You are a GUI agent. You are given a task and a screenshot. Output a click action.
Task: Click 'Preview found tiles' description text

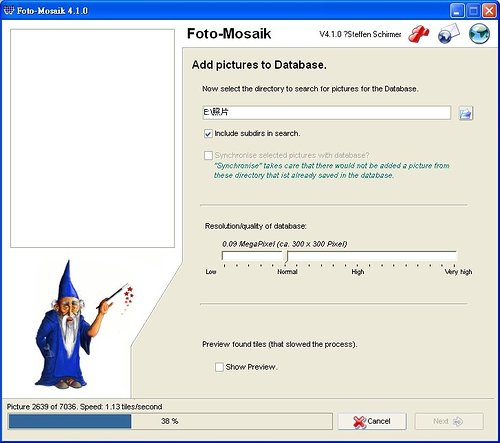(x=280, y=344)
